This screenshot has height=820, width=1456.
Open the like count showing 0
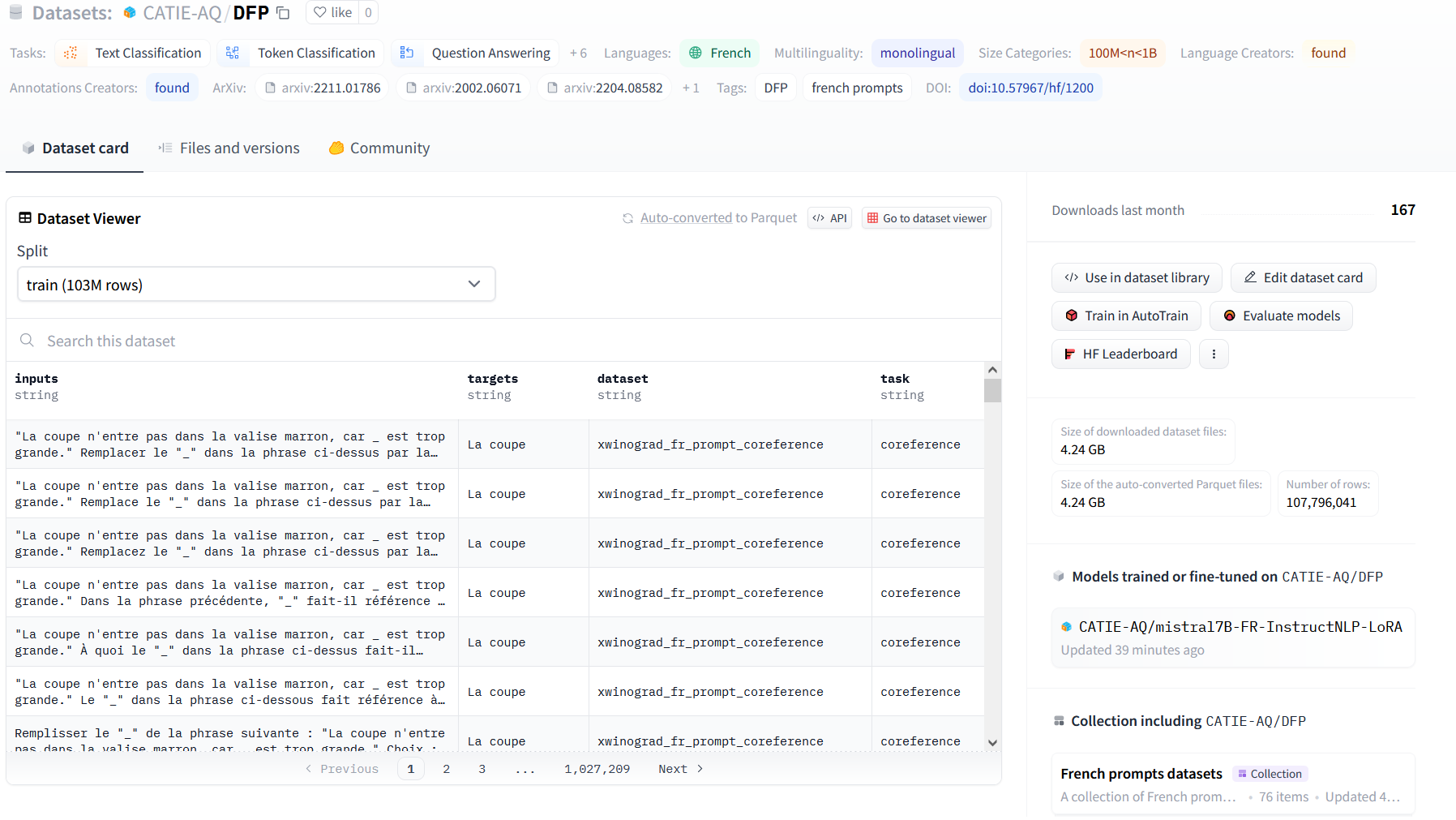click(x=368, y=13)
